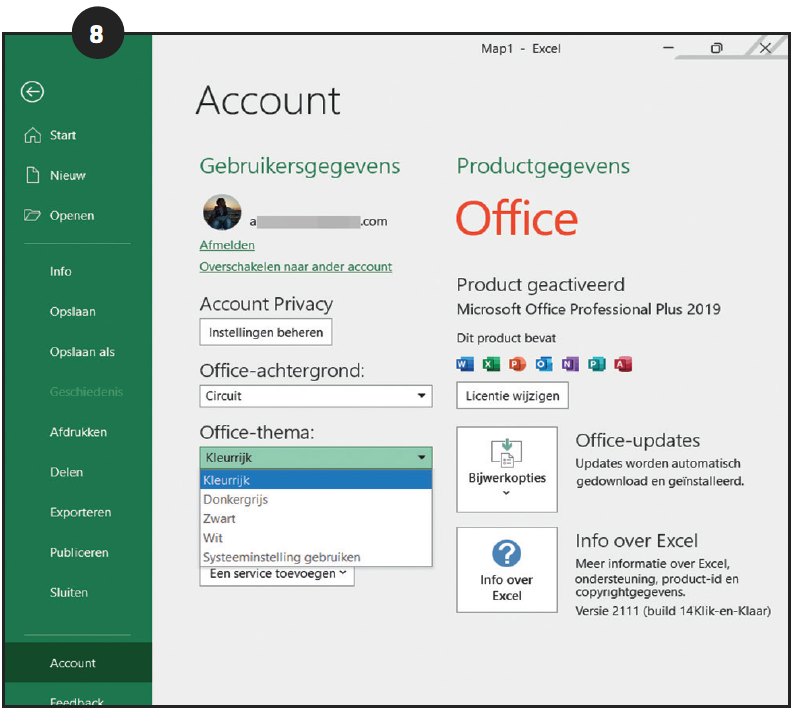The image size is (799, 719).
Task: Click the OneNote app icon
Action: point(570,364)
